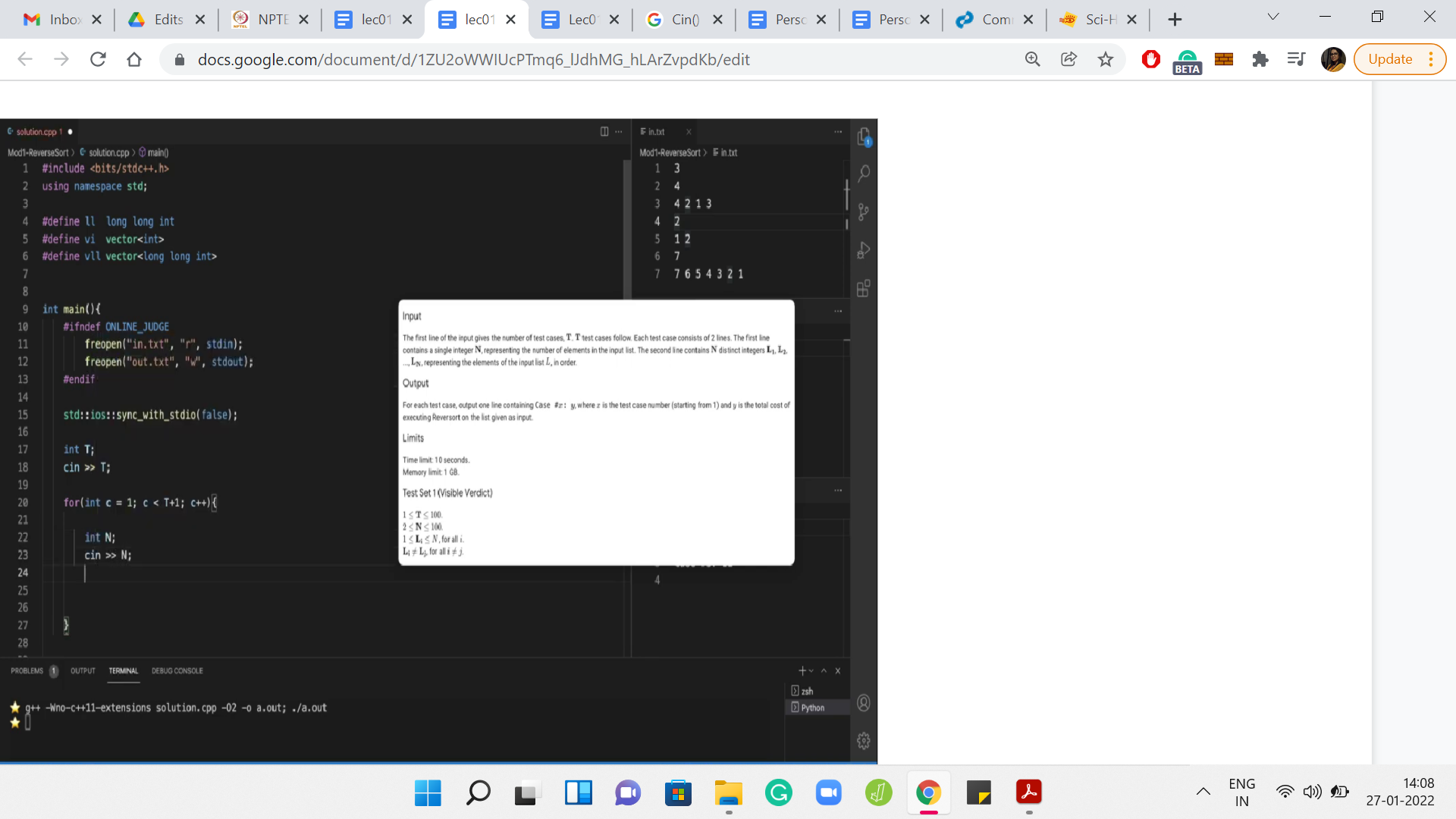Screen dimensions: 1456x819
Task: Click the Update button
Action: tap(1389, 59)
